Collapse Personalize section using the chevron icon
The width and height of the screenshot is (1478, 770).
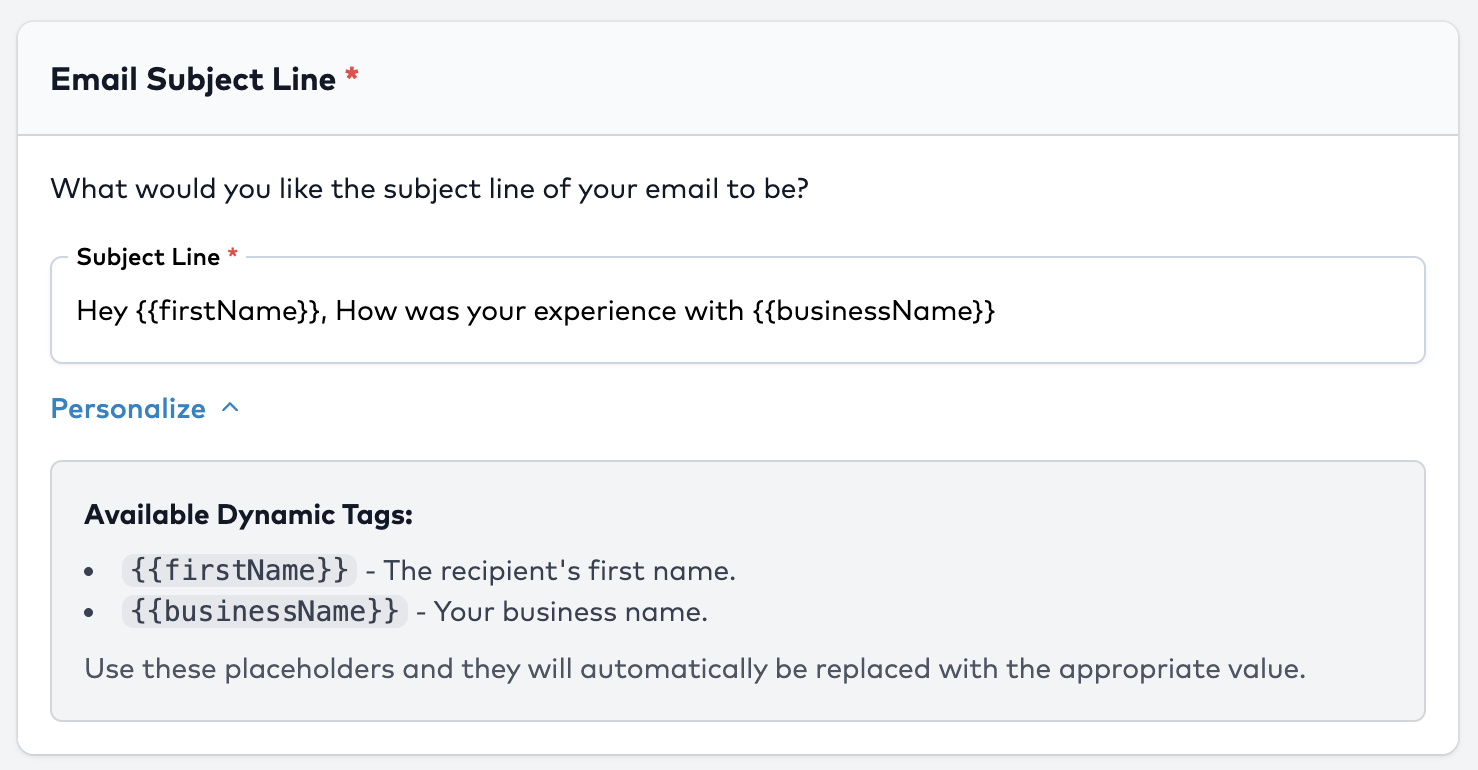coord(230,409)
